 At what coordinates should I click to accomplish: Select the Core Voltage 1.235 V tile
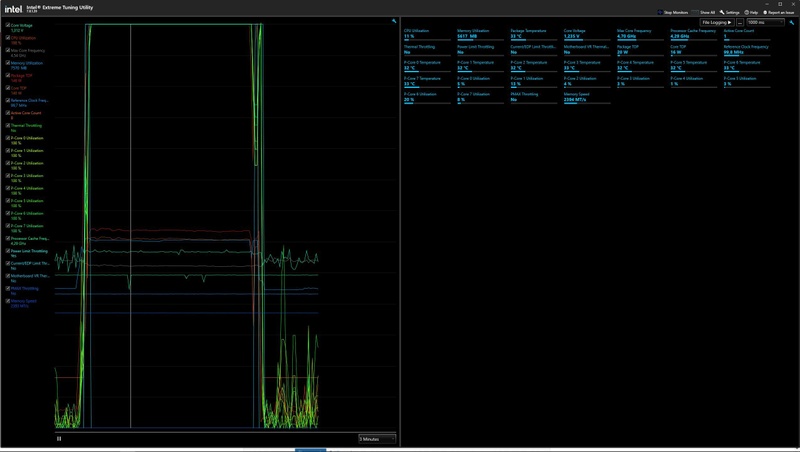[x=587, y=34]
